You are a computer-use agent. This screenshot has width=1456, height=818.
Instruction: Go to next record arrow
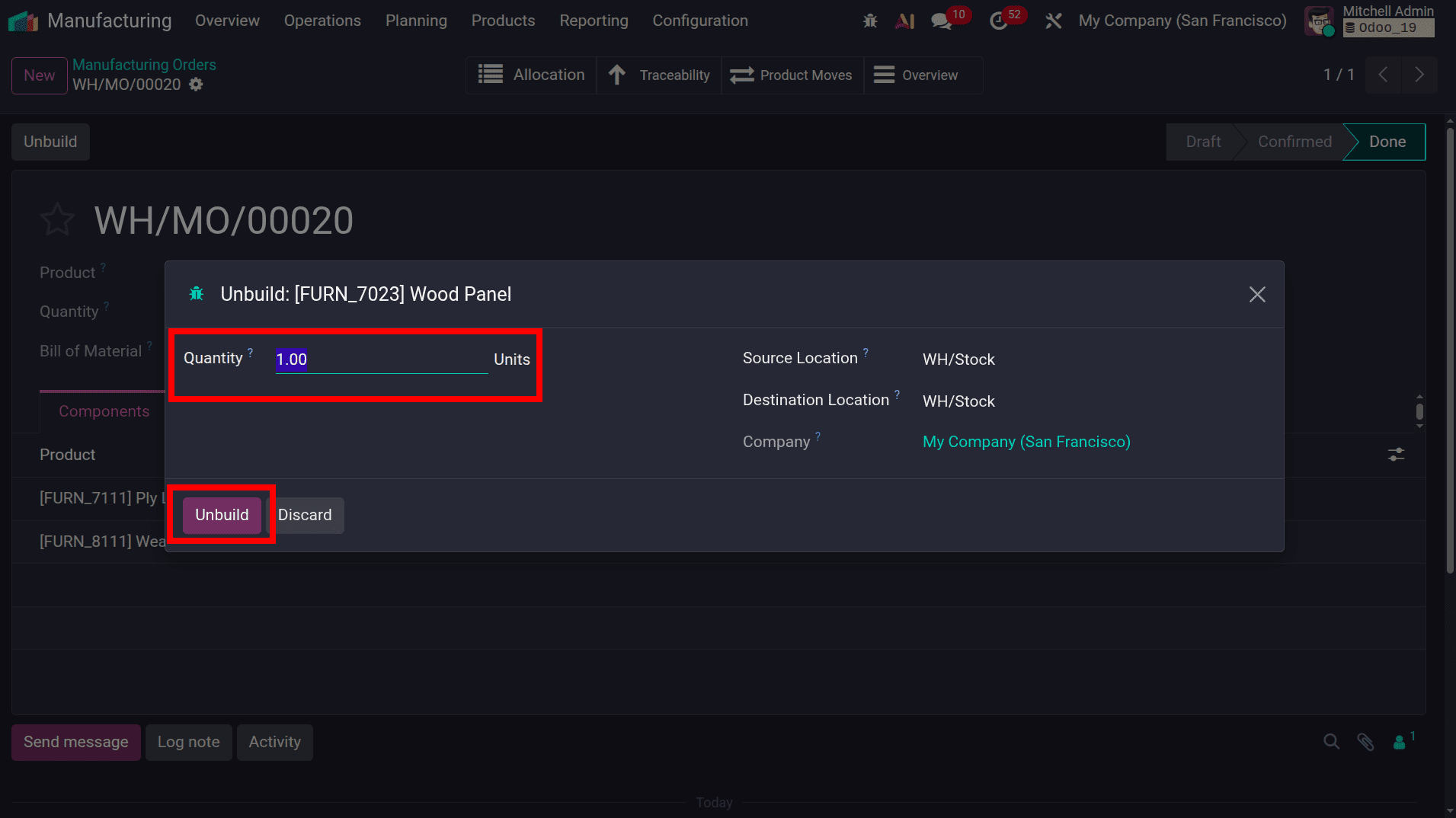click(x=1419, y=75)
